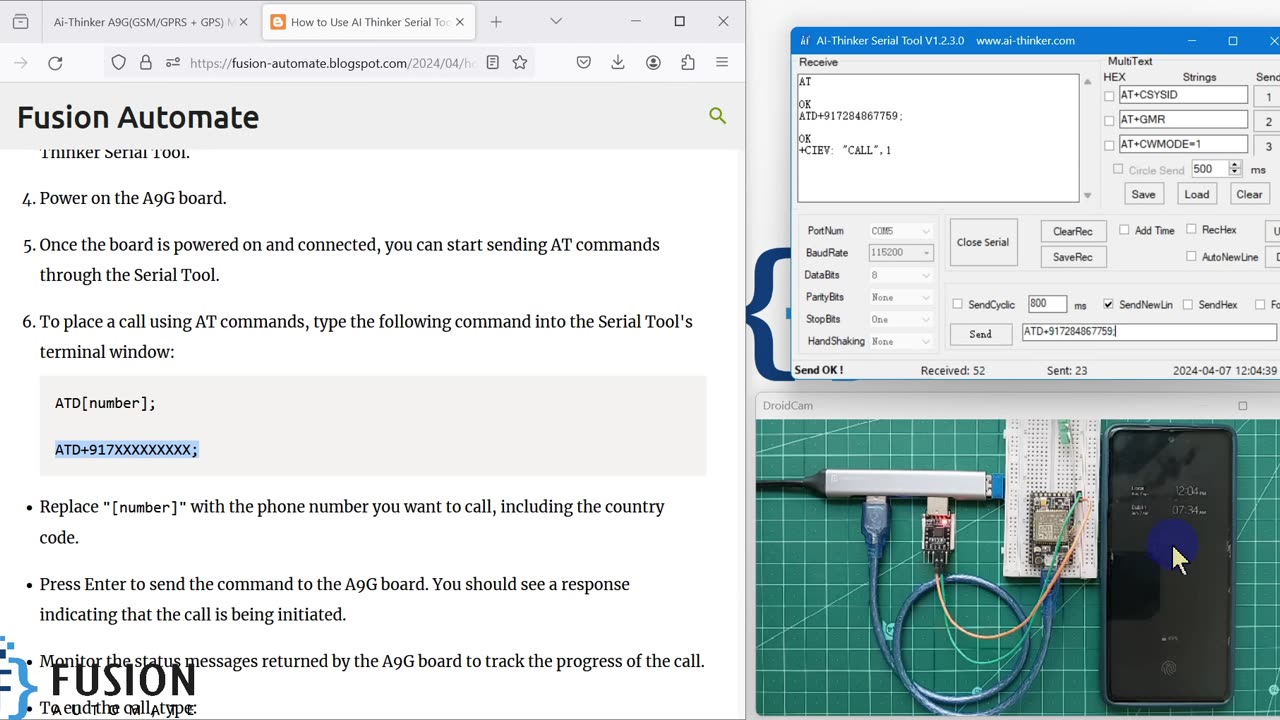Click the Ai-Thinker Serial Tool title icon
The image size is (1280, 720).
[805, 41]
